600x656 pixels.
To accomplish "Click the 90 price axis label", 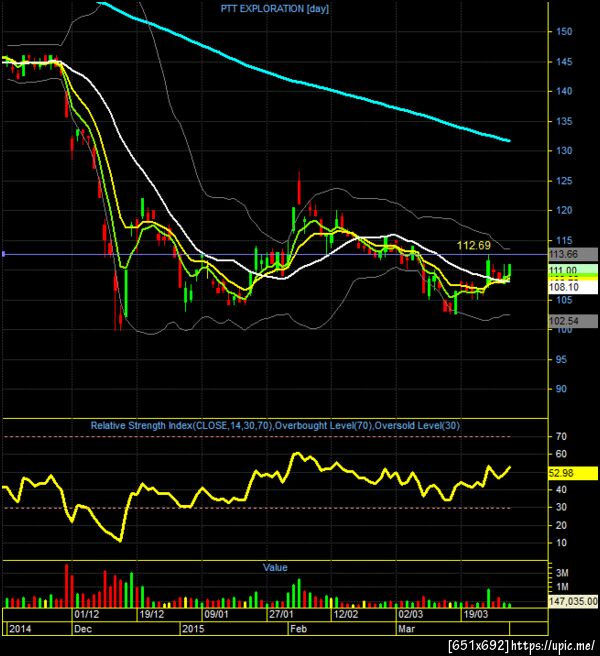I will [x=561, y=389].
